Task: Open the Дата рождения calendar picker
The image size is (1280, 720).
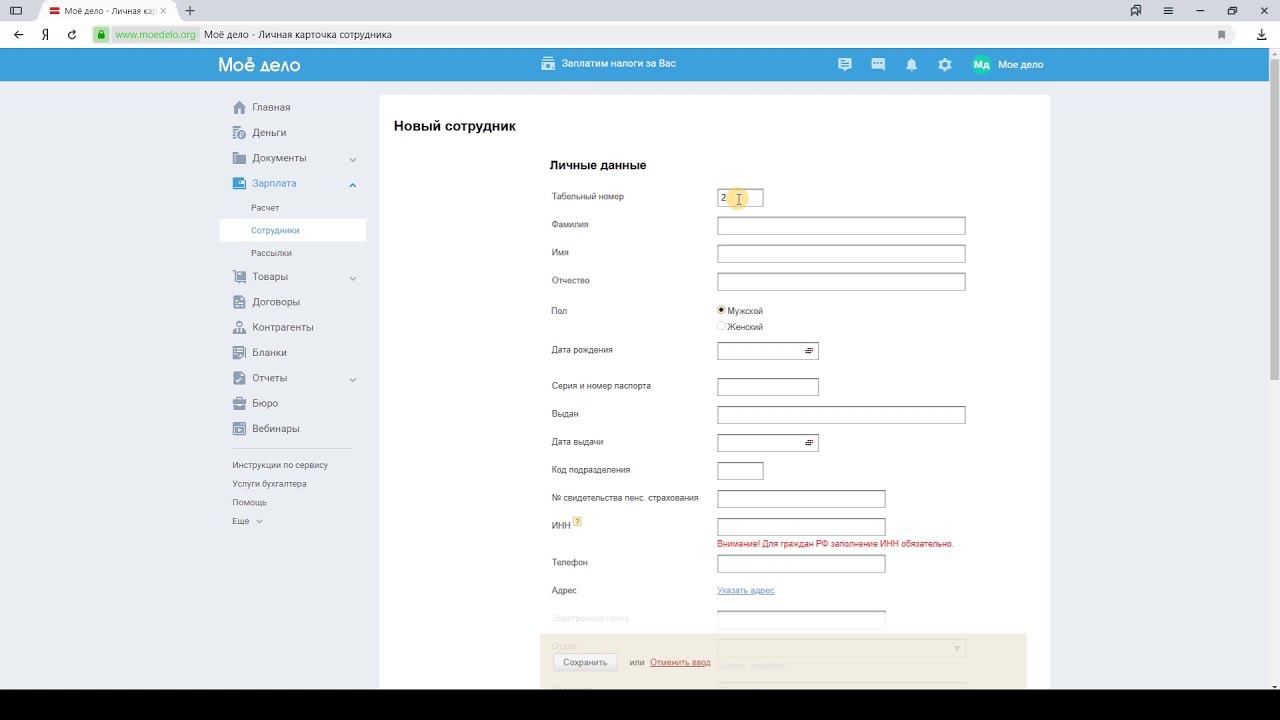Action: click(809, 351)
